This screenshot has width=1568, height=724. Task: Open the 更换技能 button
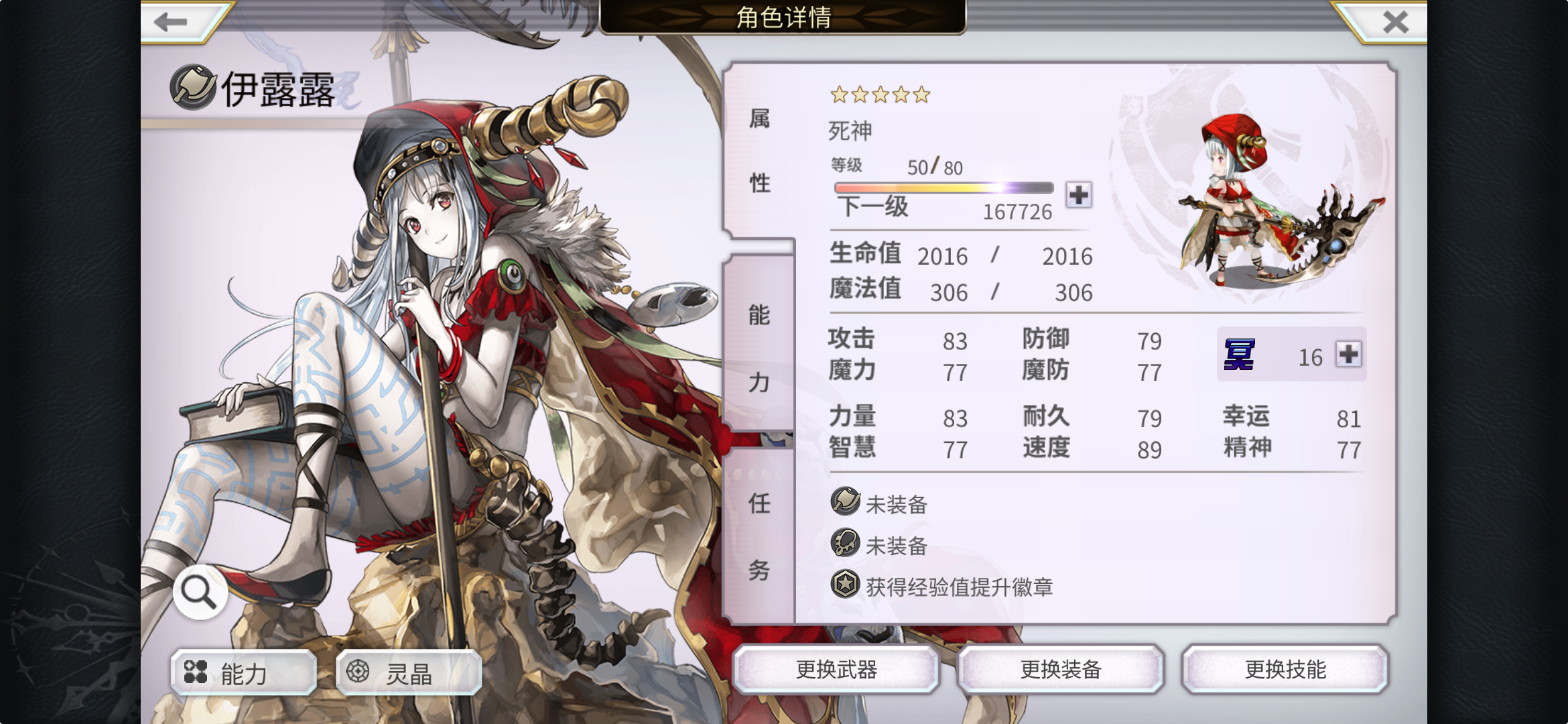coord(1285,669)
